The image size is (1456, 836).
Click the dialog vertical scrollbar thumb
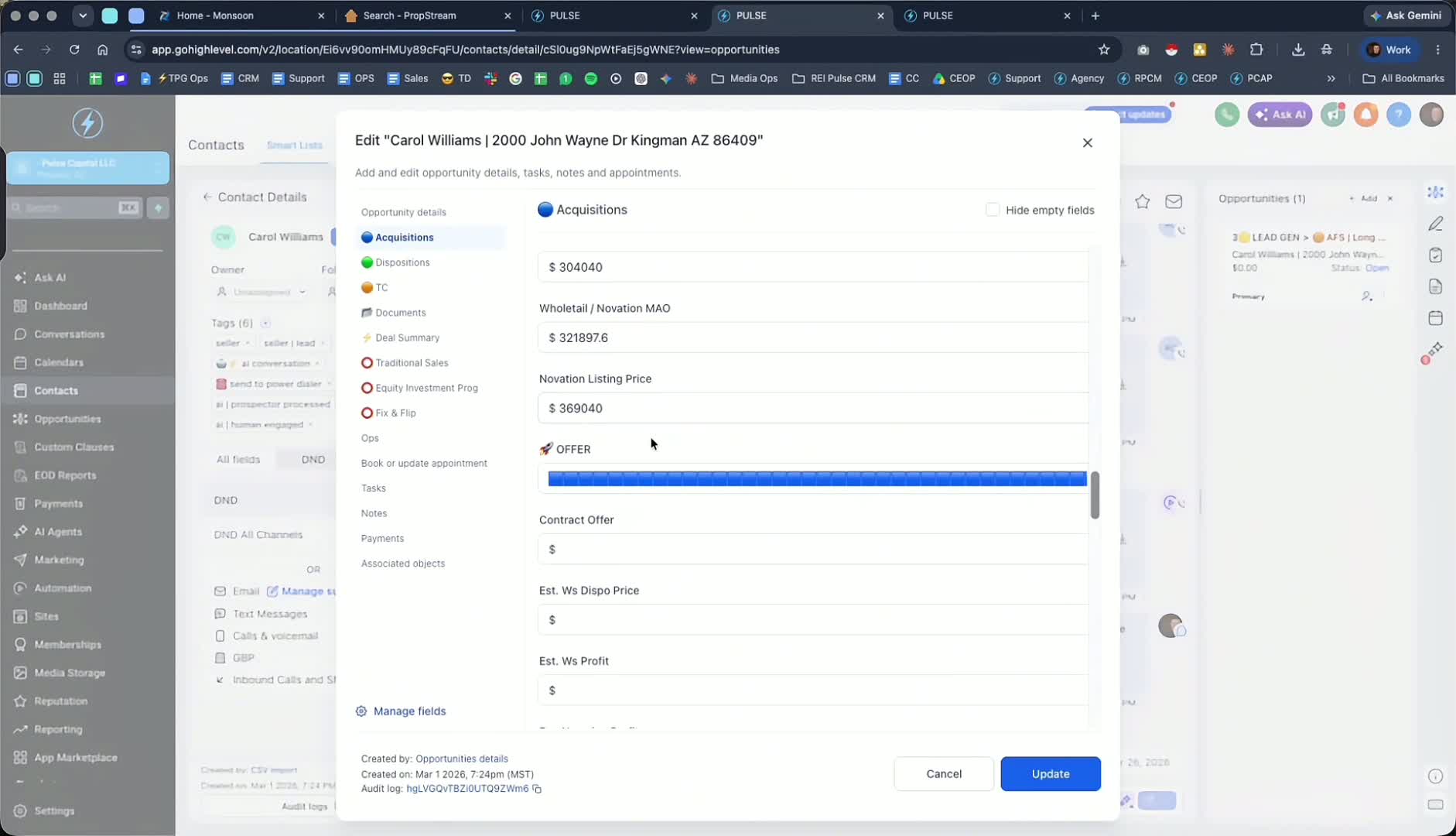1095,495
